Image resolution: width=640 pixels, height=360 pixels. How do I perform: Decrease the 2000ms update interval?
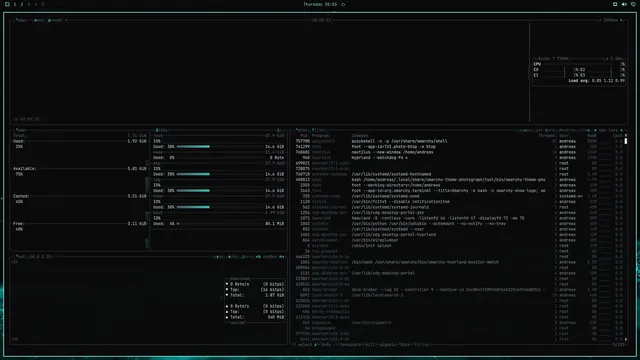[x=600, y=20]
